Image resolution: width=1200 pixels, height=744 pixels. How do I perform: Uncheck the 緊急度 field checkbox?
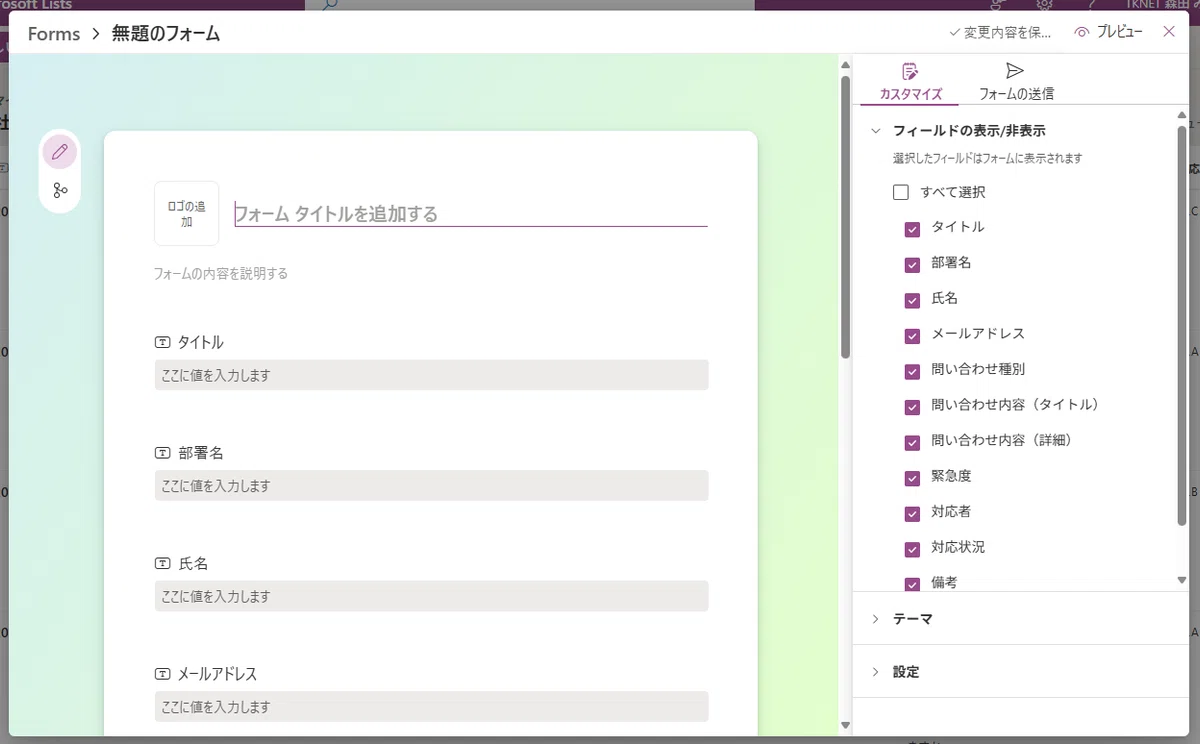click(912, 478)
